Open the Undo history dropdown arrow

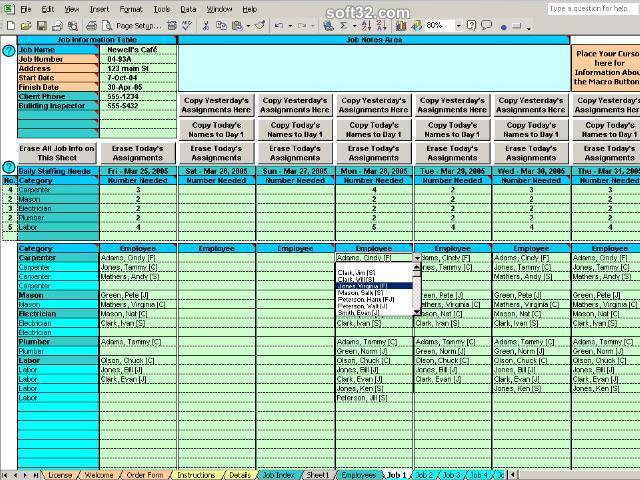[290, 26]
